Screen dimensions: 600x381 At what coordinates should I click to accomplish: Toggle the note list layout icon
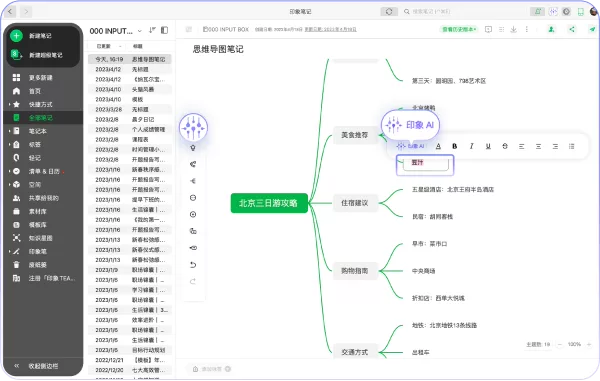click(x=165, y=30)
